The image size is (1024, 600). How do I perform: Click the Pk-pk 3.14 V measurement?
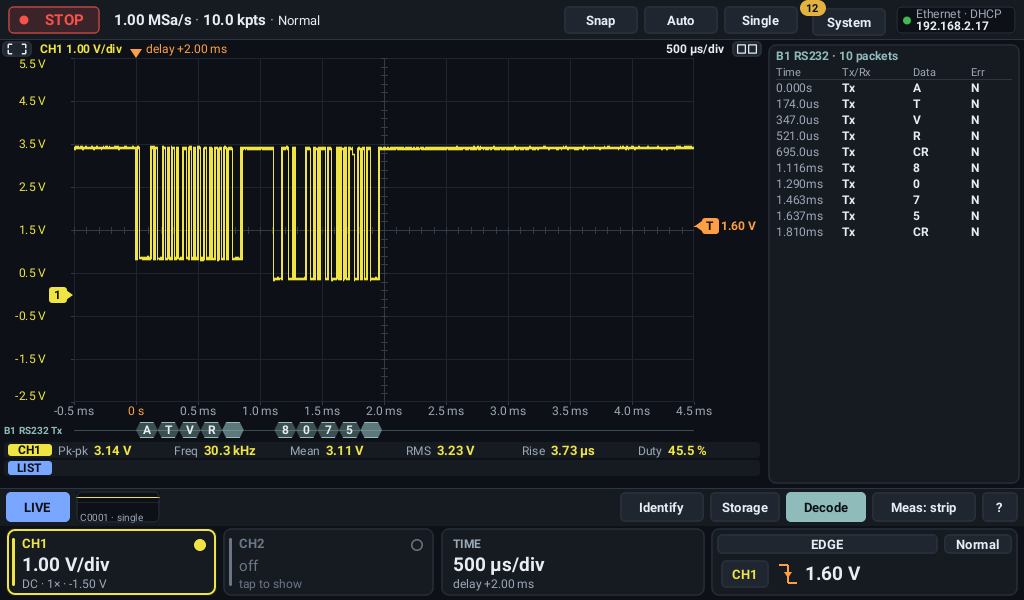(95, 450)
